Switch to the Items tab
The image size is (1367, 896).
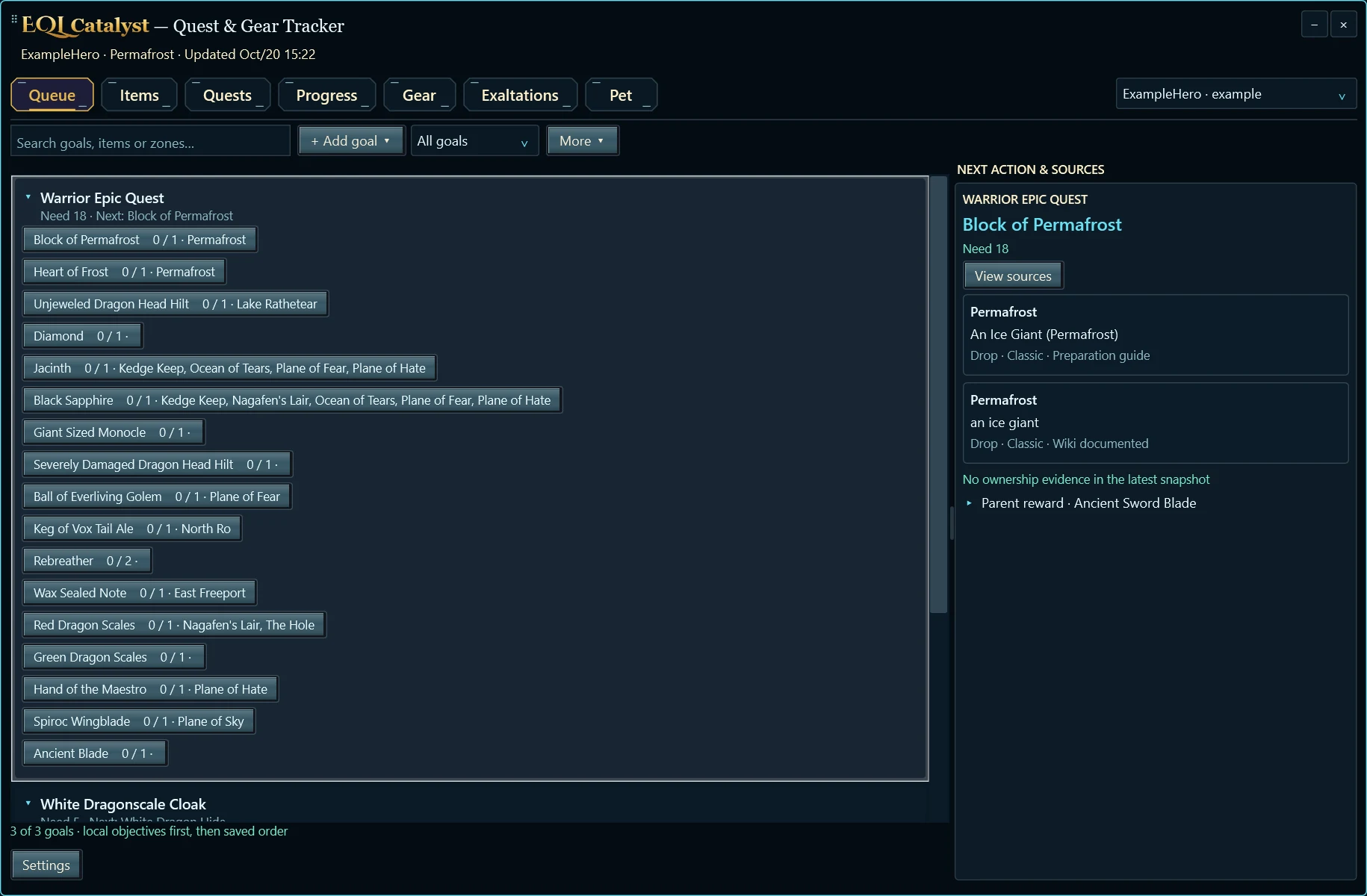pyautogui.click(x=140, y=95)
